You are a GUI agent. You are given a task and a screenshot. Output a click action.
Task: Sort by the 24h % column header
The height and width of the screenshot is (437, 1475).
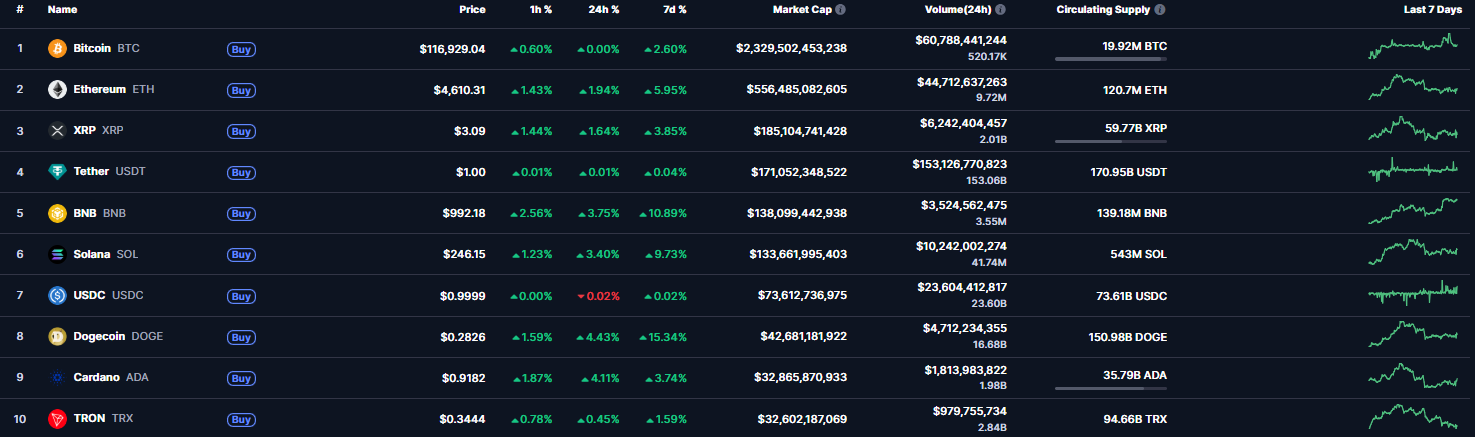603,9
